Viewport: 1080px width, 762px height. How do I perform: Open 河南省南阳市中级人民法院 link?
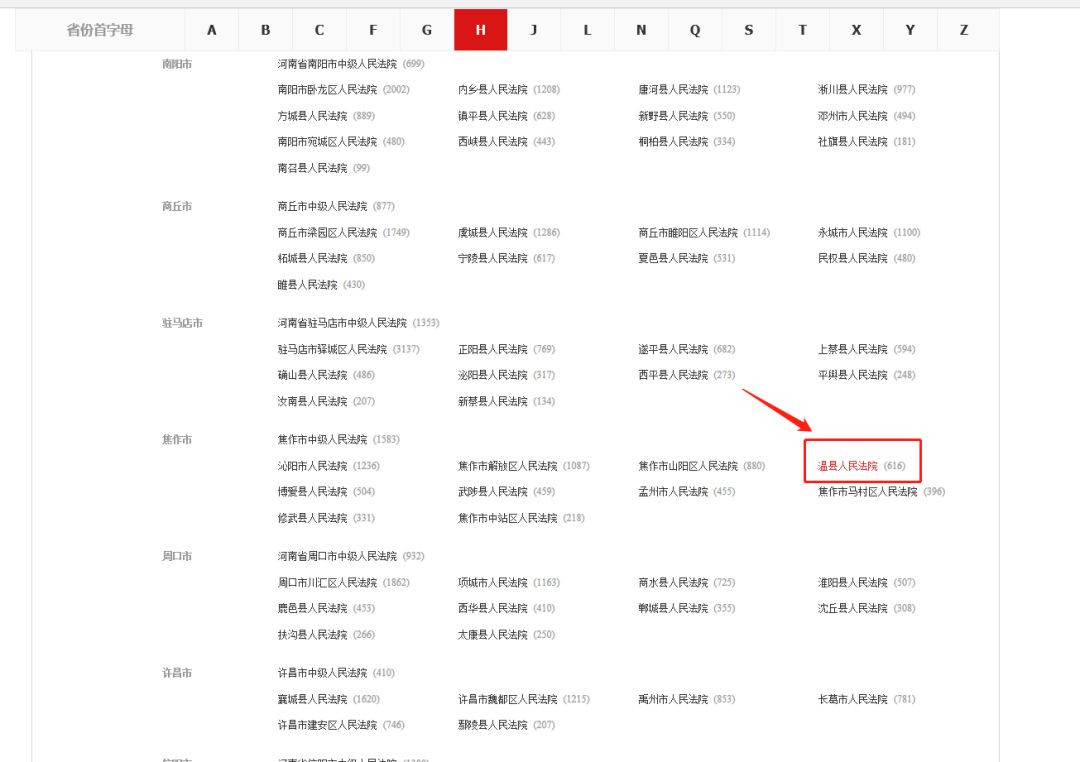tap(337, 63)
